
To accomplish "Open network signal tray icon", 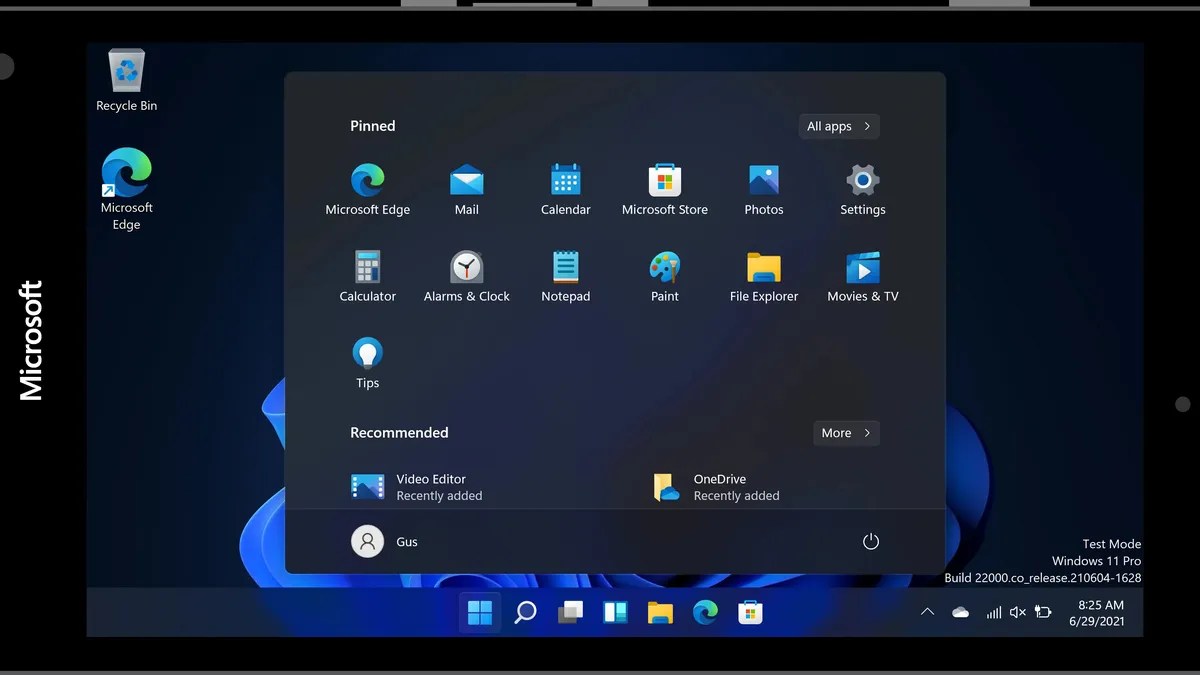I will pos(993,612).
